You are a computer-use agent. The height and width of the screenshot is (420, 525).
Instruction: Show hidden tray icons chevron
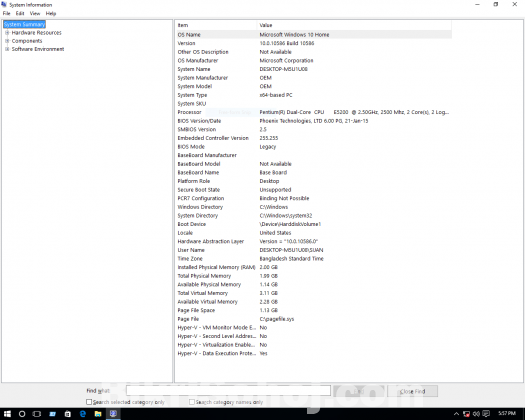456,414
